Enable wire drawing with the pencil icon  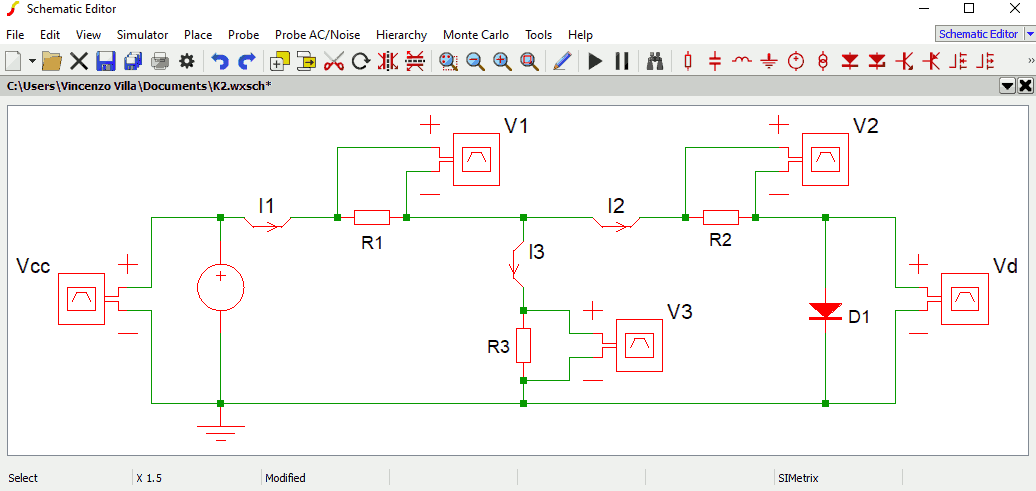pos(562,61)
